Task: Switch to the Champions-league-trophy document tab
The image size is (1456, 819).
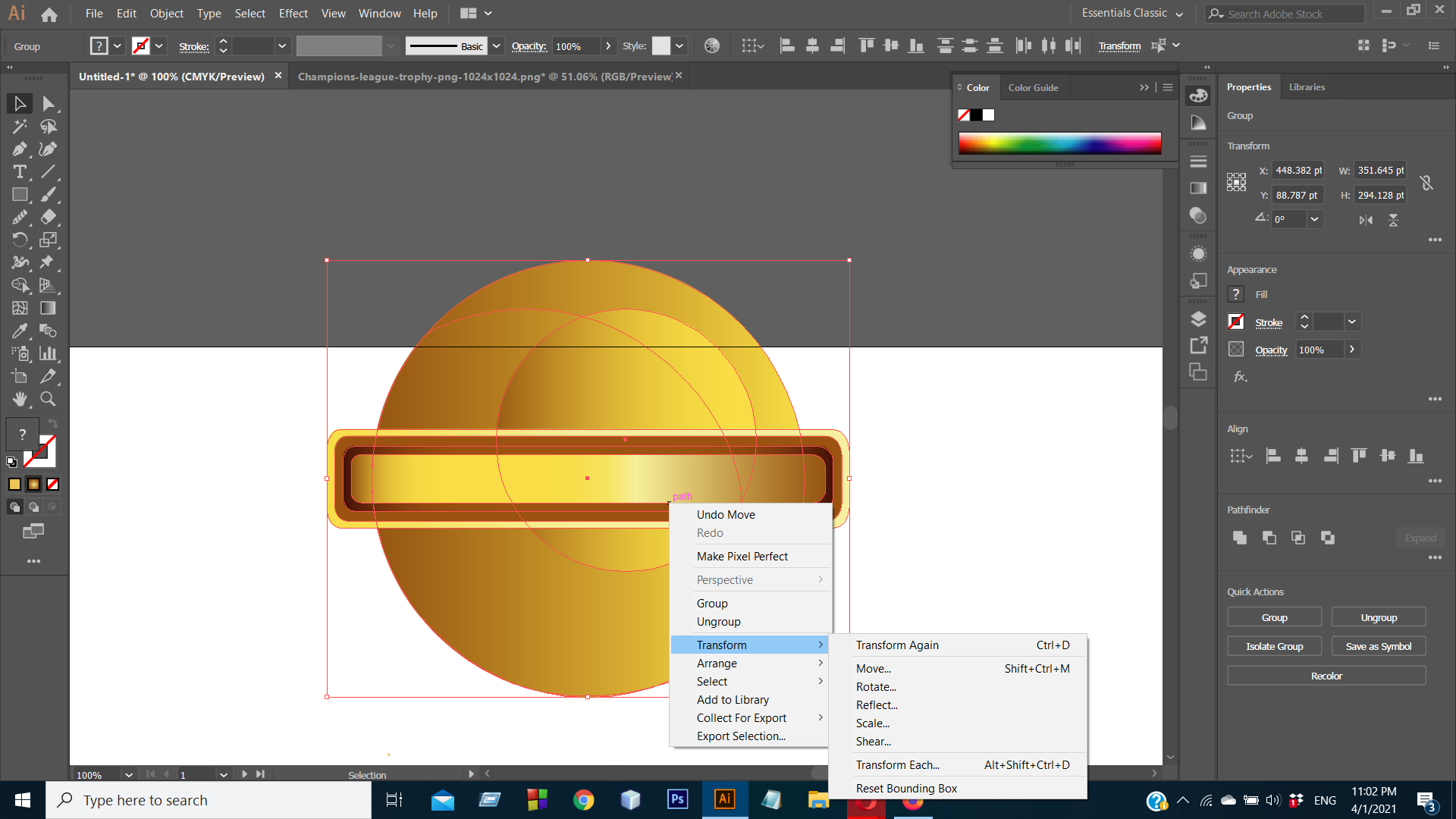Action: click(485, 77)
